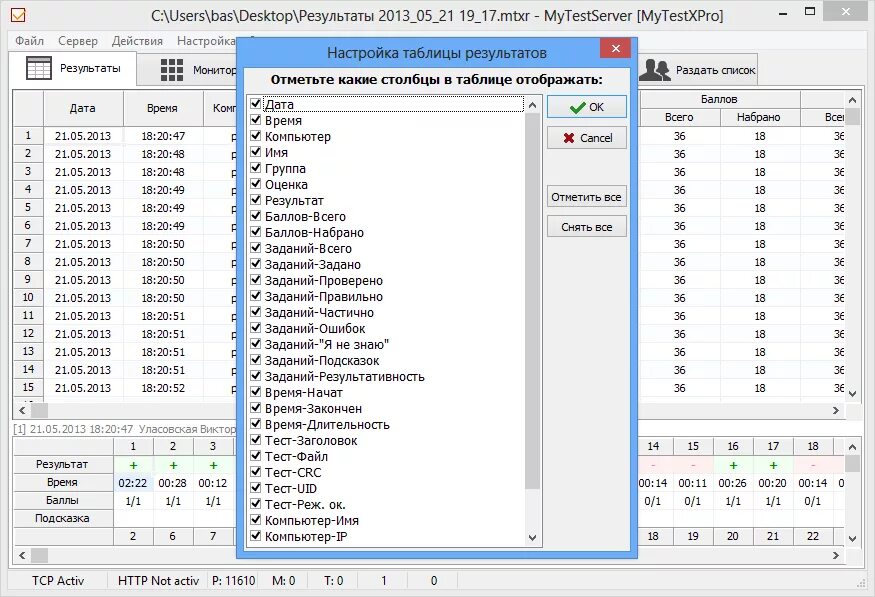Toggle the Время-Начат checkbox

click(256, 392)
